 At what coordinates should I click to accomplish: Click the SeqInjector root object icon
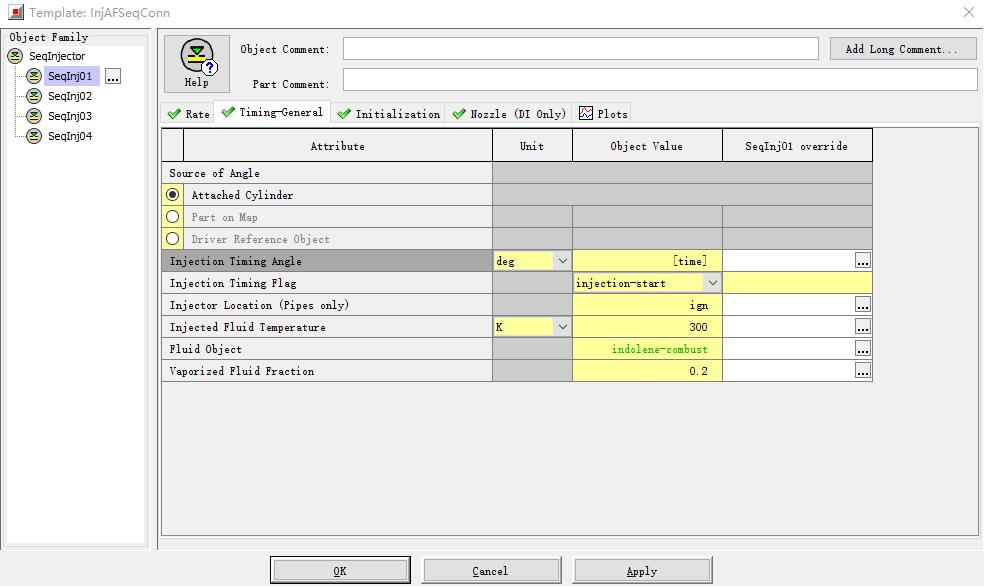15,56
